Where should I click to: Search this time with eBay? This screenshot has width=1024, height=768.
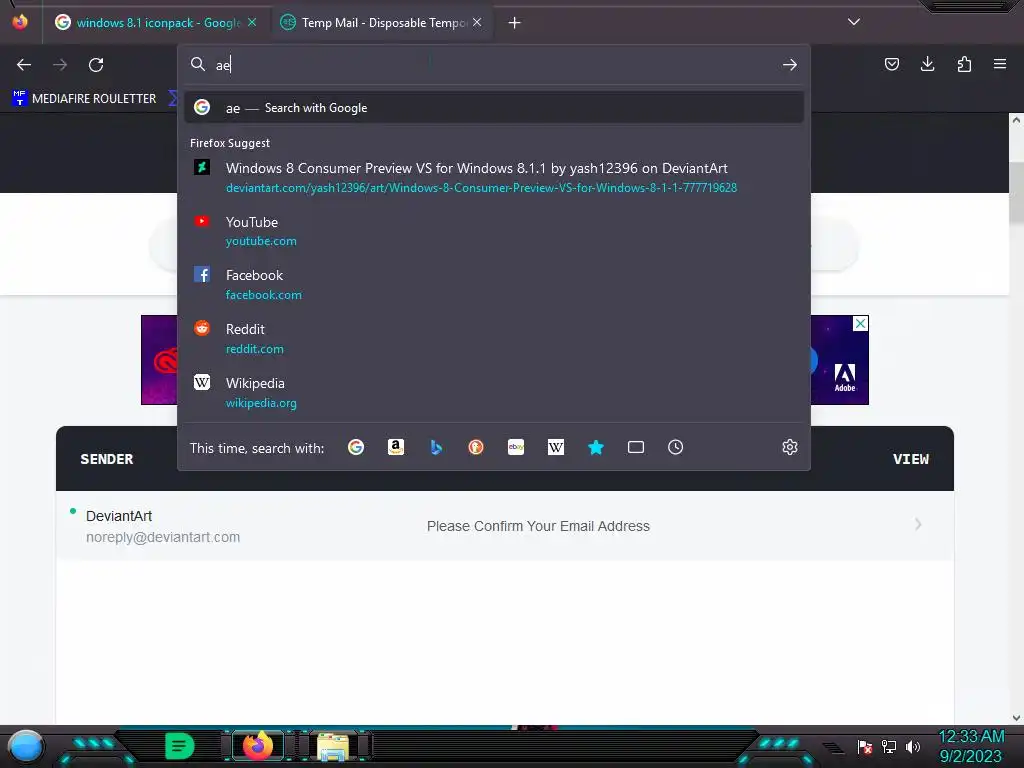516,447
